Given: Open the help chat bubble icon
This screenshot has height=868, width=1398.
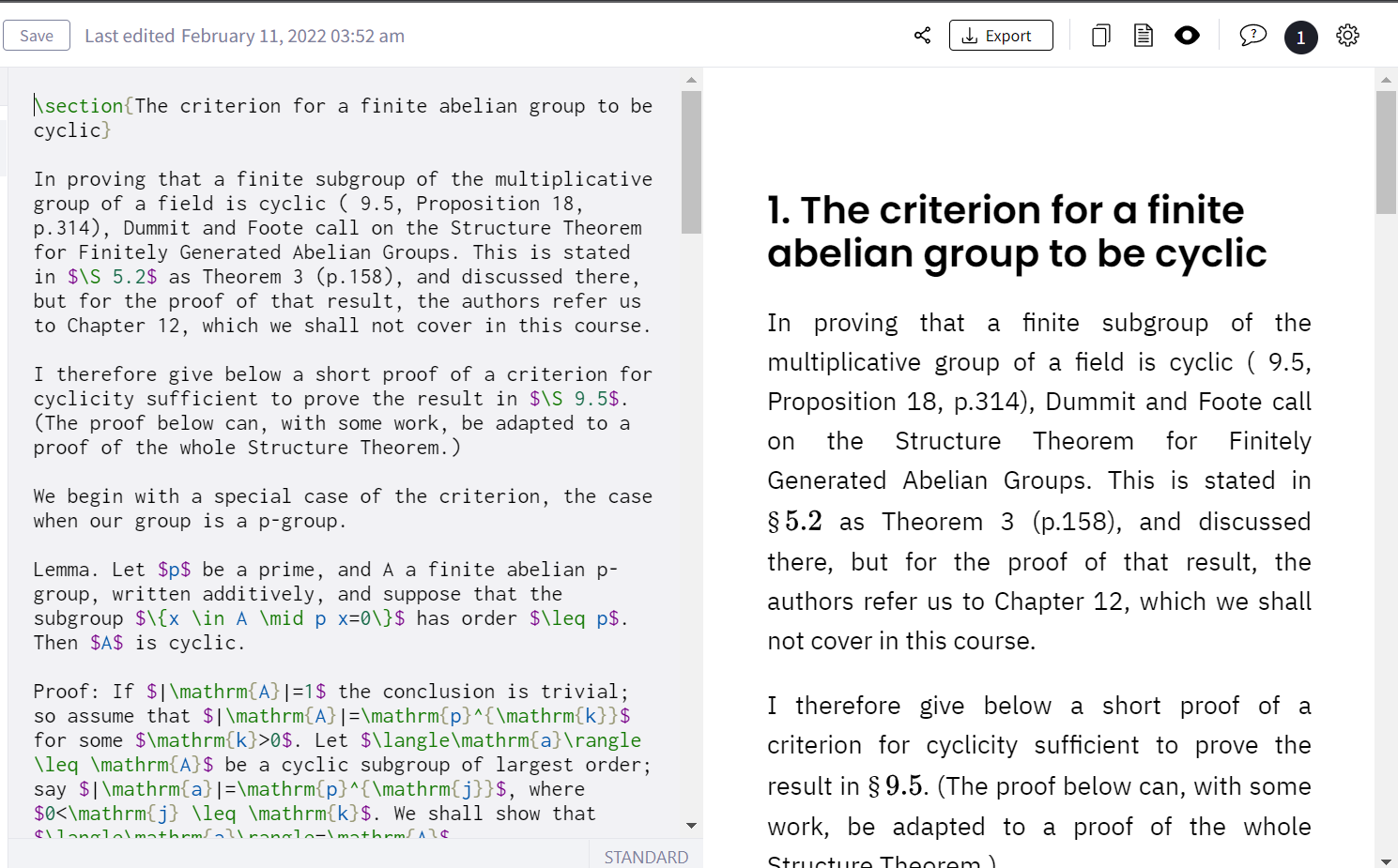Looking at the screenshot, I should 1252,36.
